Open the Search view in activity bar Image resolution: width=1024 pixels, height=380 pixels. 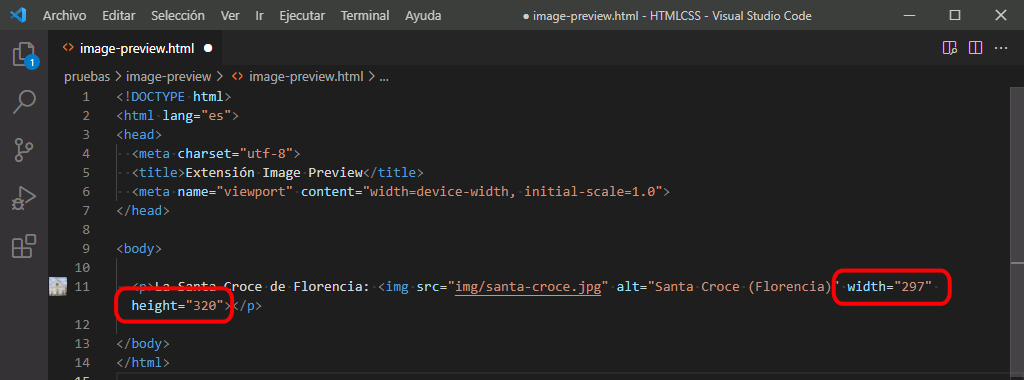[x=24, y=103]
